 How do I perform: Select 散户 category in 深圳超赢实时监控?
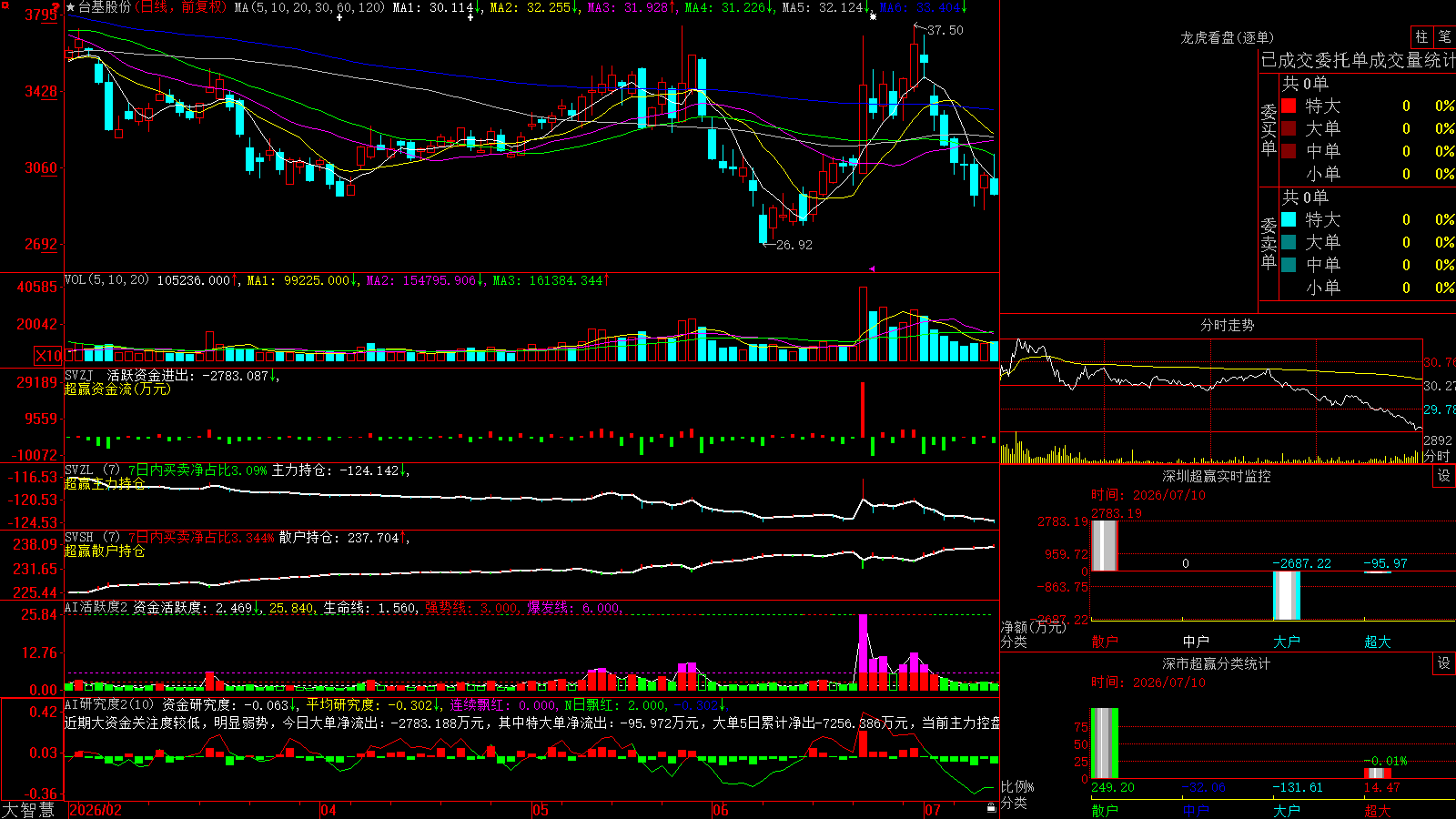tap(1105, 642)
